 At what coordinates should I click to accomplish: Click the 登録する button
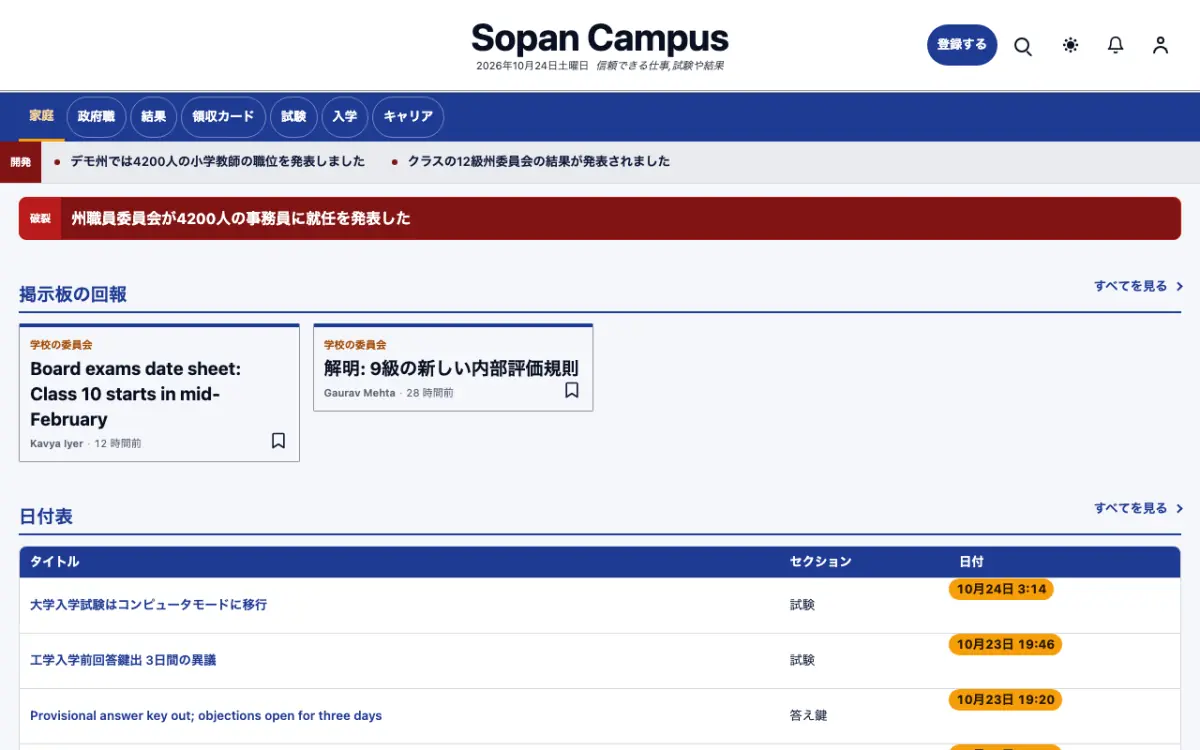[x=962, y=45]
